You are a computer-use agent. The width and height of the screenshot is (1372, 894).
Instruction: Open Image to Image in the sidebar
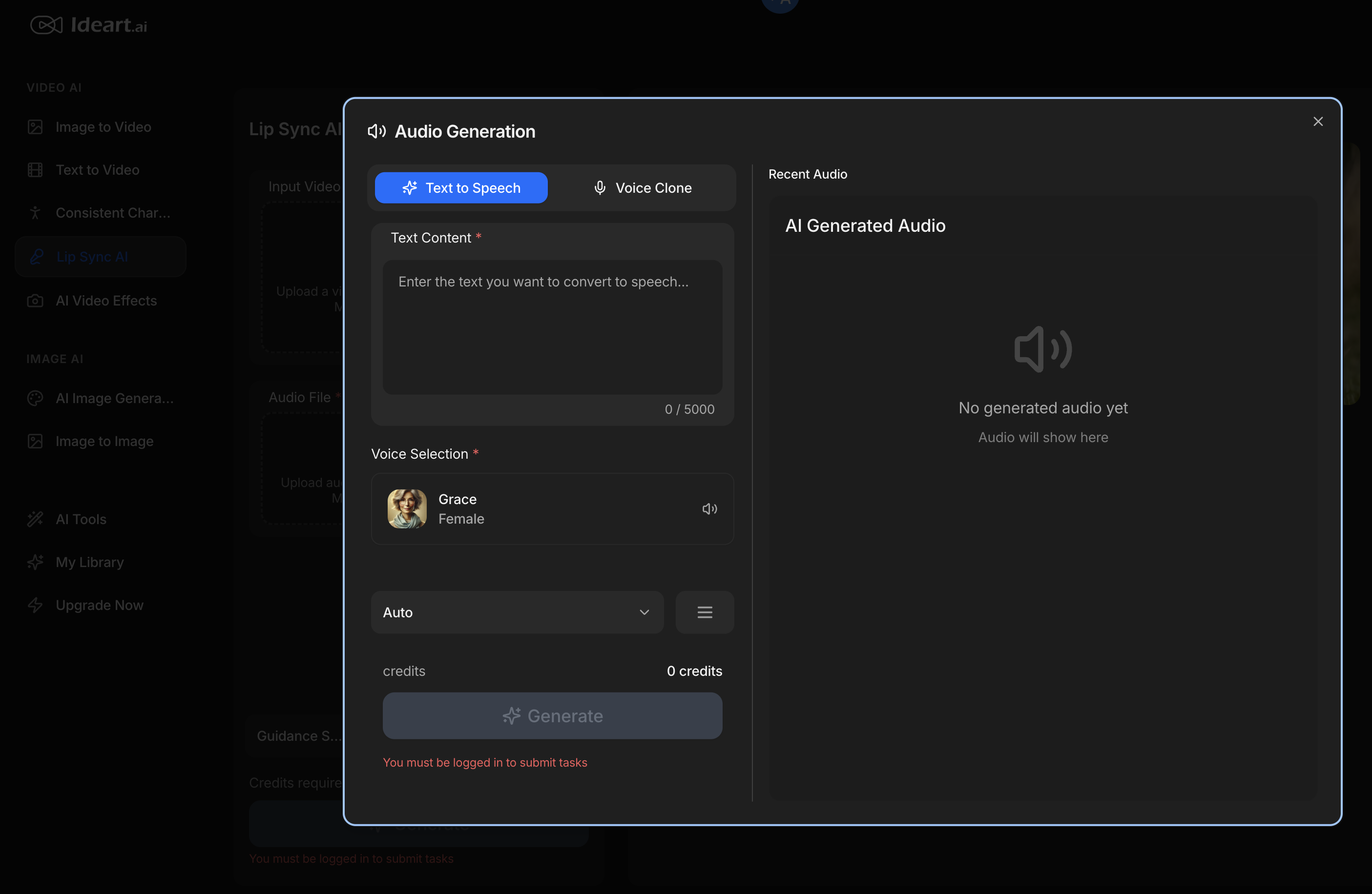point(101,442)
